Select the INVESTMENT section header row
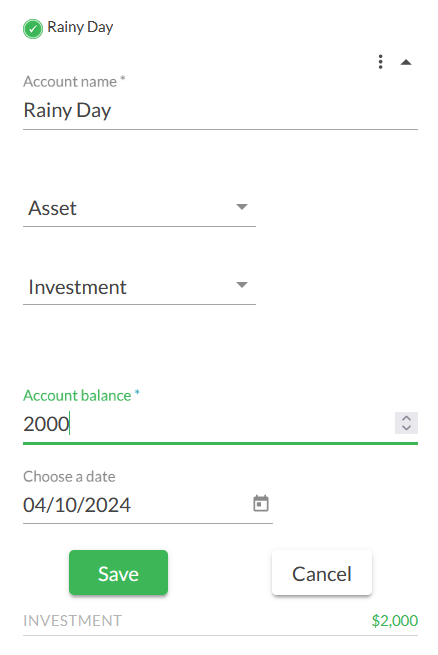Screen dimensions: 438x655 click(220, 621)
